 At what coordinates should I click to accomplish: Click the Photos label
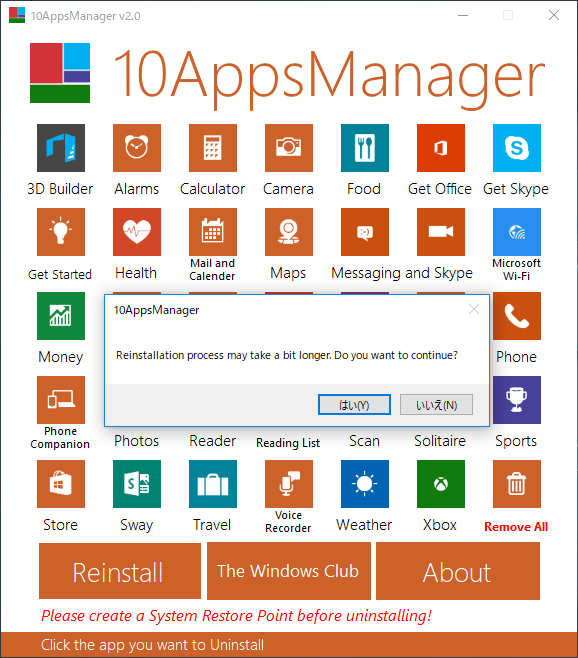coord(136,441)
